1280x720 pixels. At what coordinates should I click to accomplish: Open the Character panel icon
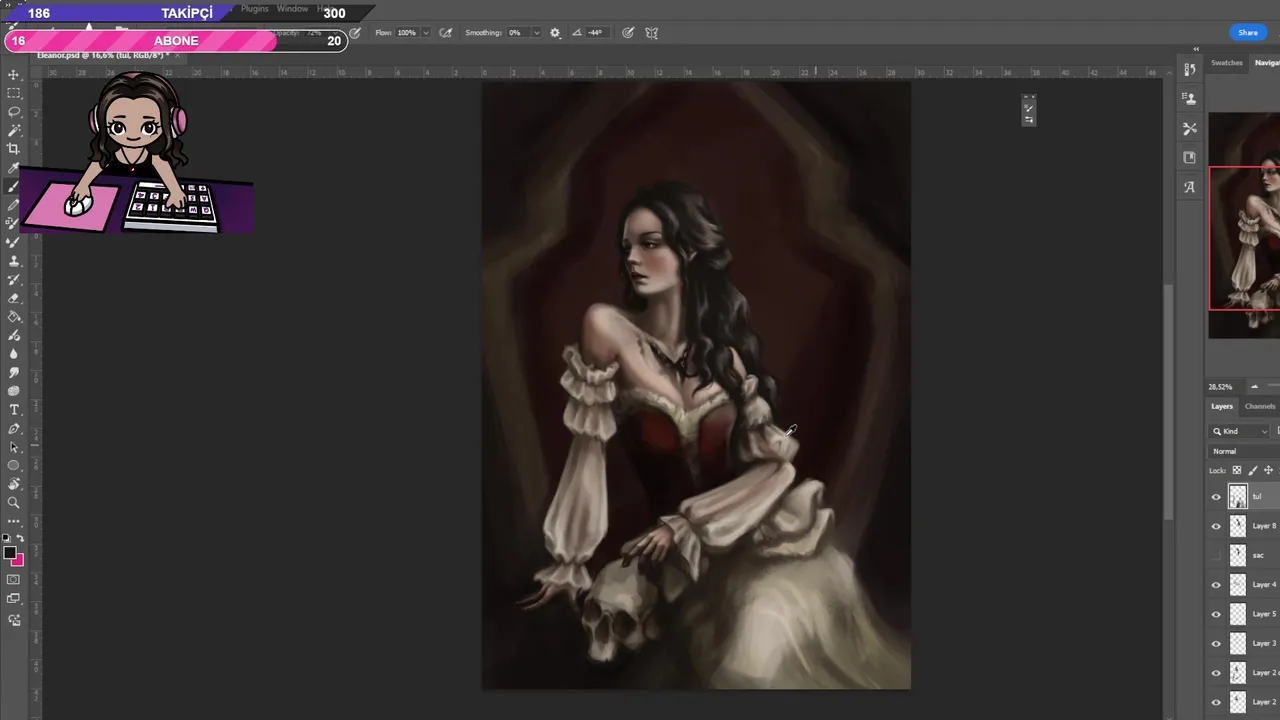click(x=1189, y=187)
